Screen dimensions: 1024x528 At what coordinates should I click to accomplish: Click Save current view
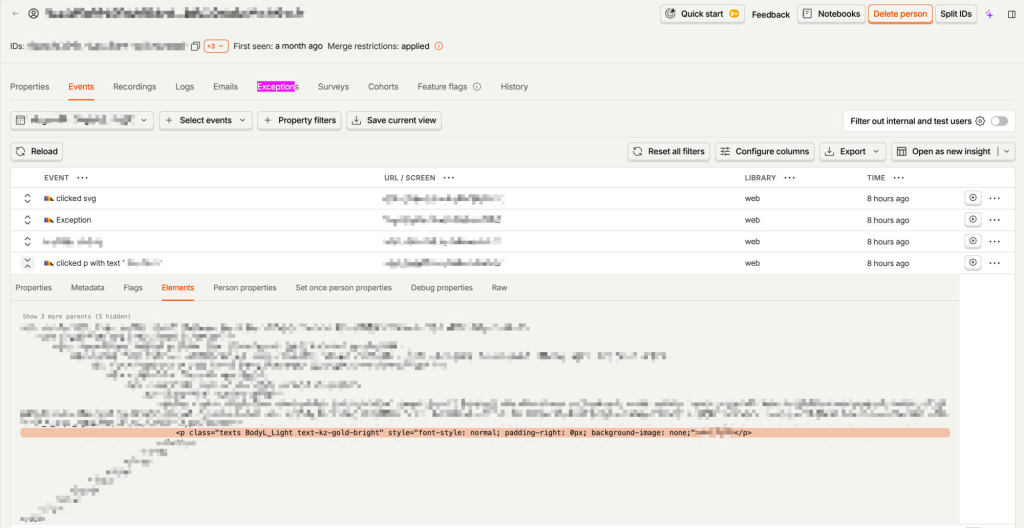[394, 120]
